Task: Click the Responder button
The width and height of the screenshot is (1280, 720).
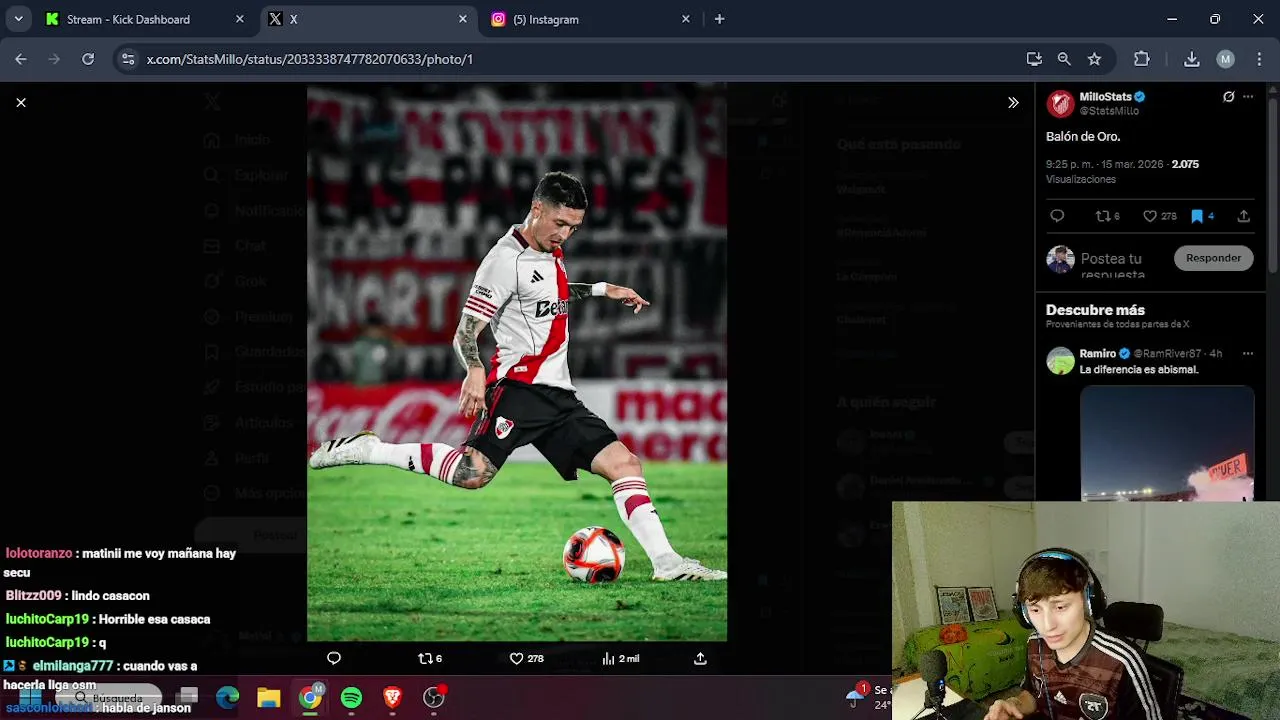Action: tap(1213, 258)
